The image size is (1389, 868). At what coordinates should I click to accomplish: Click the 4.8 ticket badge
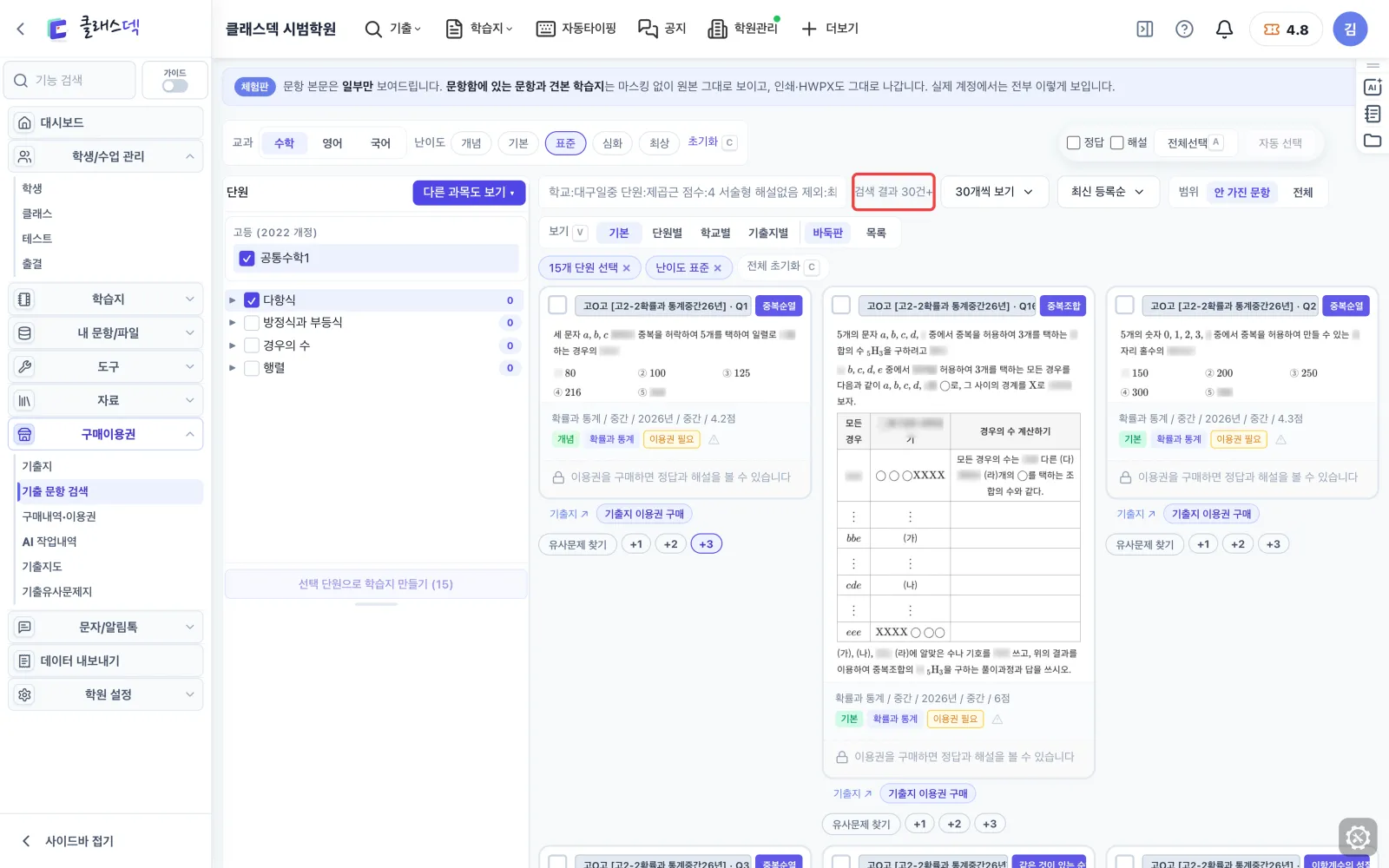1286,29
